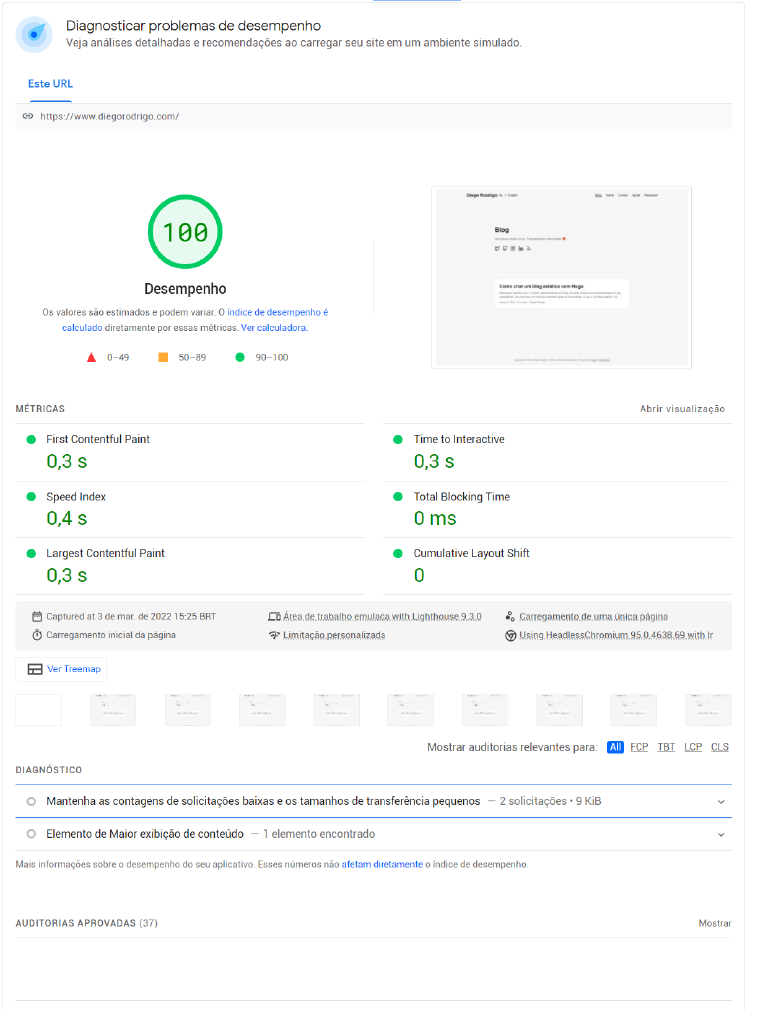The width and height of the screenshot is (768, 1010).
Task: Click the last filmstrip thumbnail
Action: pos(708,710)
